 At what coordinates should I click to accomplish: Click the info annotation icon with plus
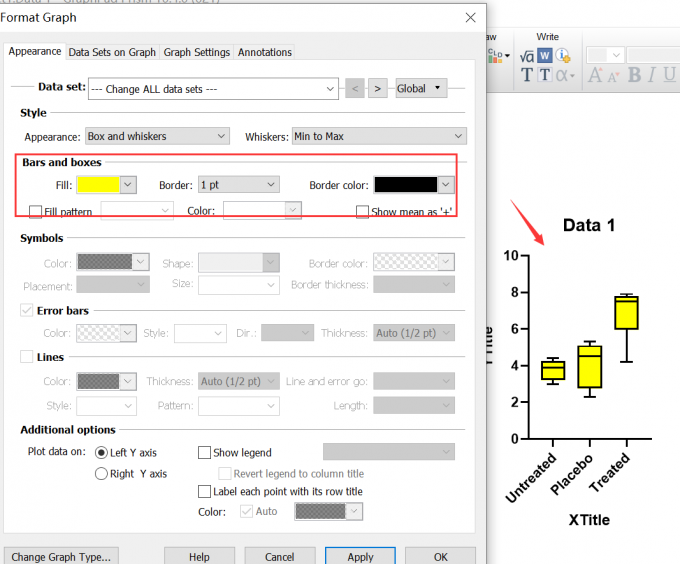coord(563,55)
